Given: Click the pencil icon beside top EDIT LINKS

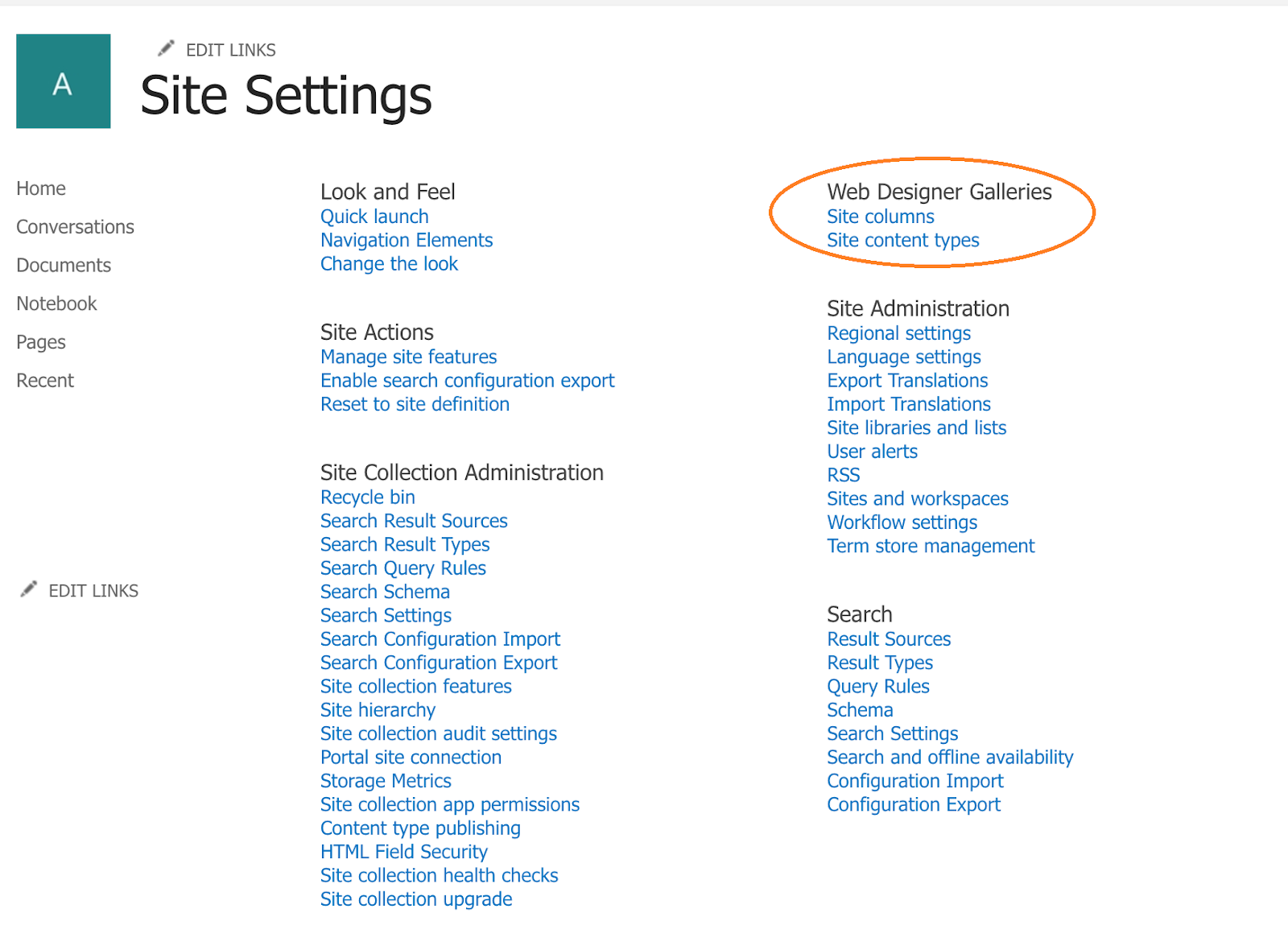Looking at the screenshot, I should (x=166, y=49).
